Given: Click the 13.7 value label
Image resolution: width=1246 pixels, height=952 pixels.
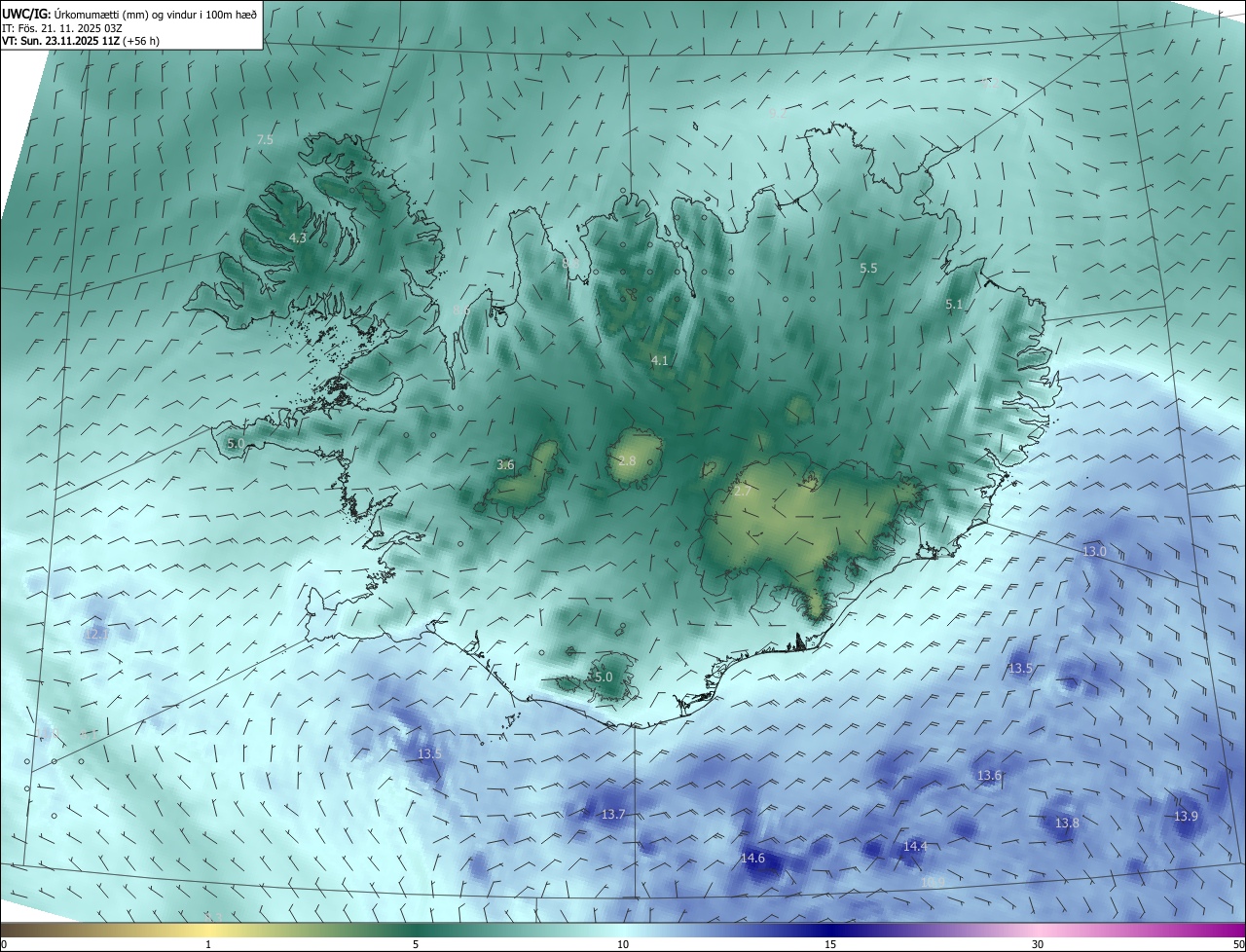Looking at the screenshot, I should point(613,815).
